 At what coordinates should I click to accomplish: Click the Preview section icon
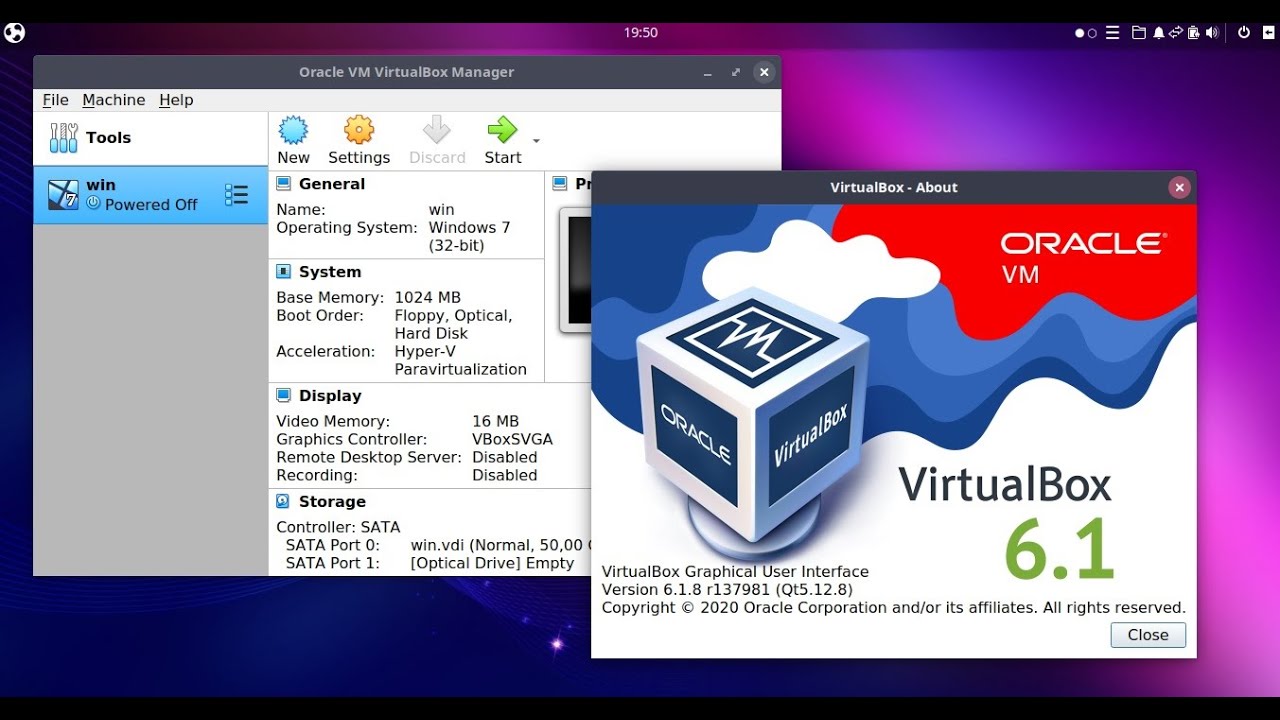click(x=561, y=184)
